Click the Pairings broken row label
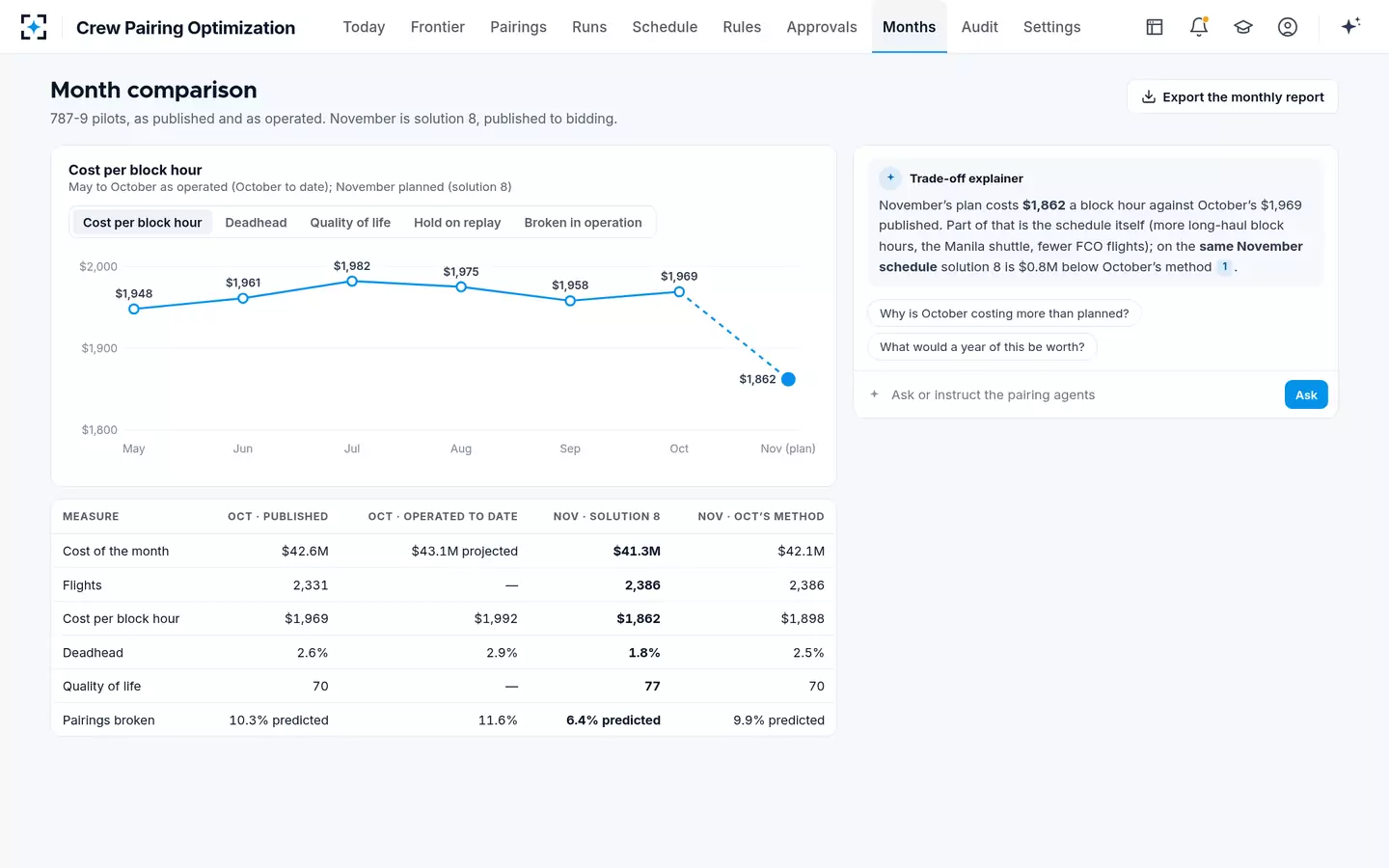Screen dimensions: 1389x868 tap(109, 720)
